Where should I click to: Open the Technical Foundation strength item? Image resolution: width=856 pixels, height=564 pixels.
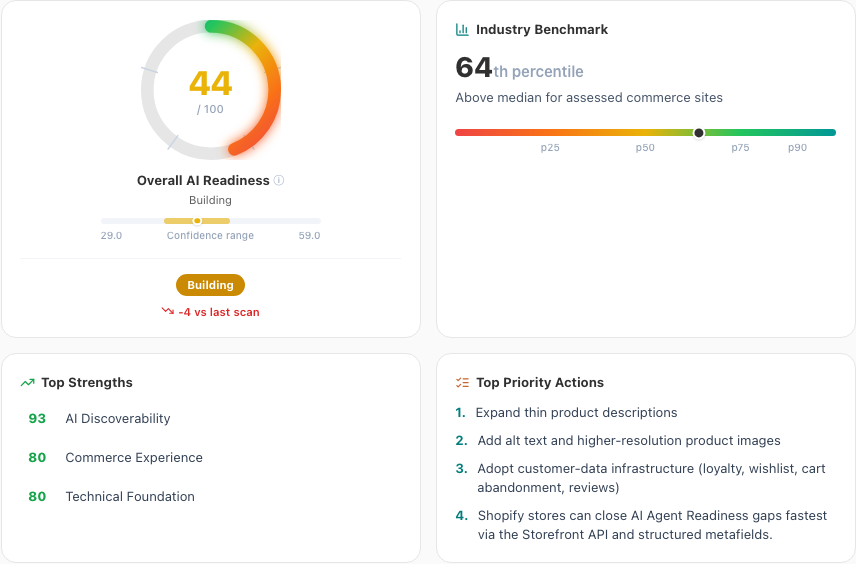coord(111,496)
